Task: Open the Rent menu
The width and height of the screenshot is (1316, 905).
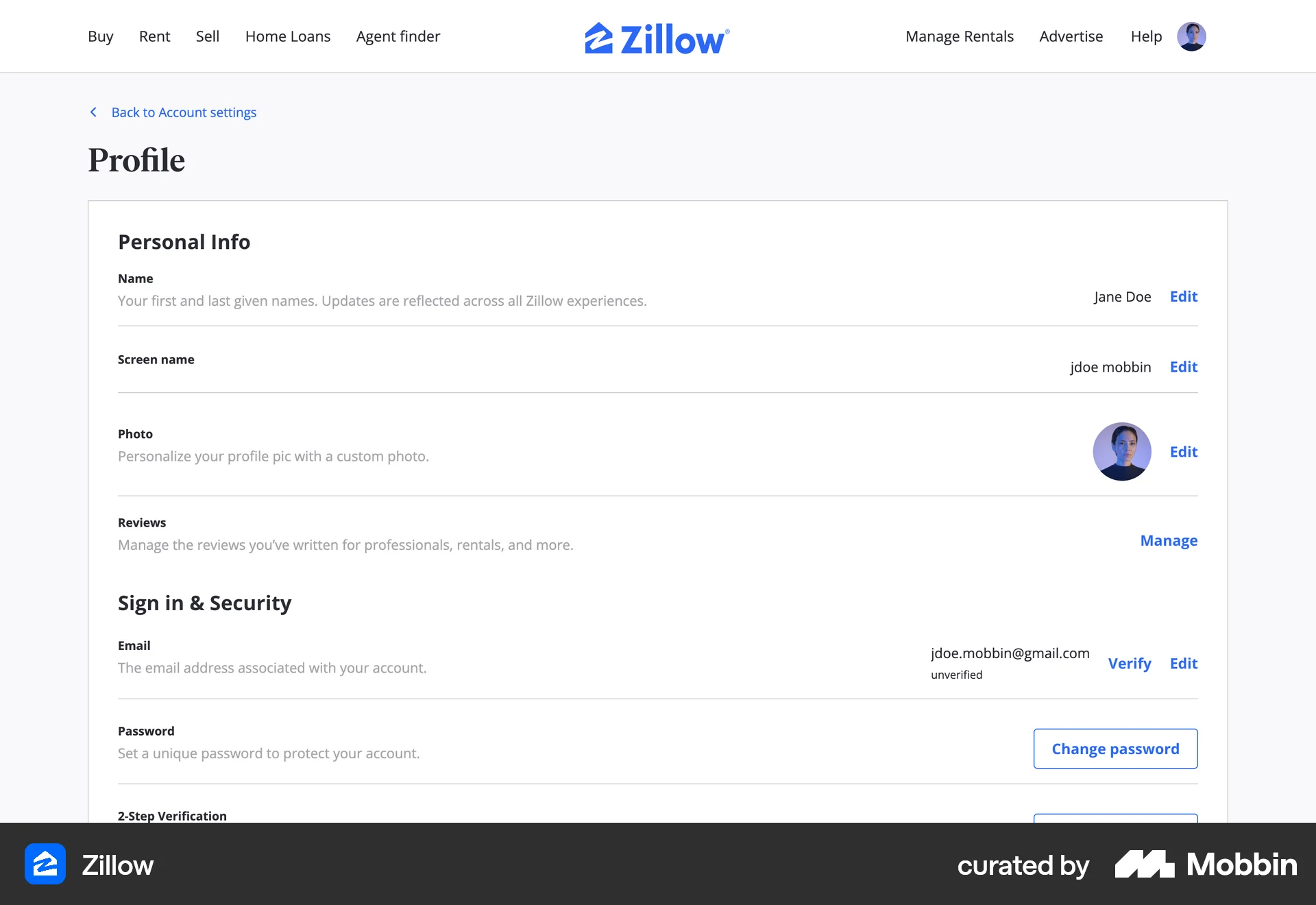Action: pyautogui.click(x=154, y=36)
